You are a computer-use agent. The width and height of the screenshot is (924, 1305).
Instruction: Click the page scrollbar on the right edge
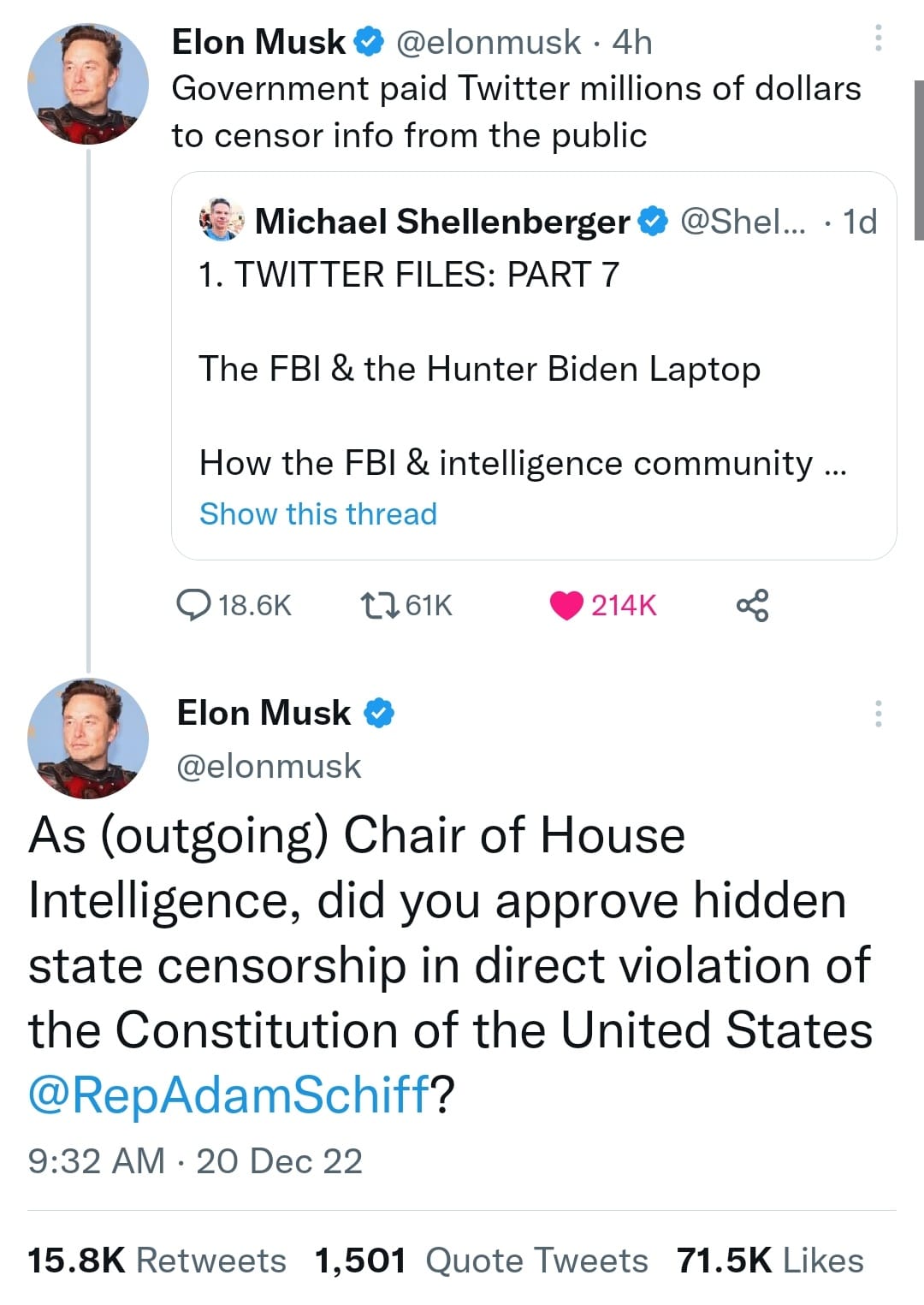[918, 160]
